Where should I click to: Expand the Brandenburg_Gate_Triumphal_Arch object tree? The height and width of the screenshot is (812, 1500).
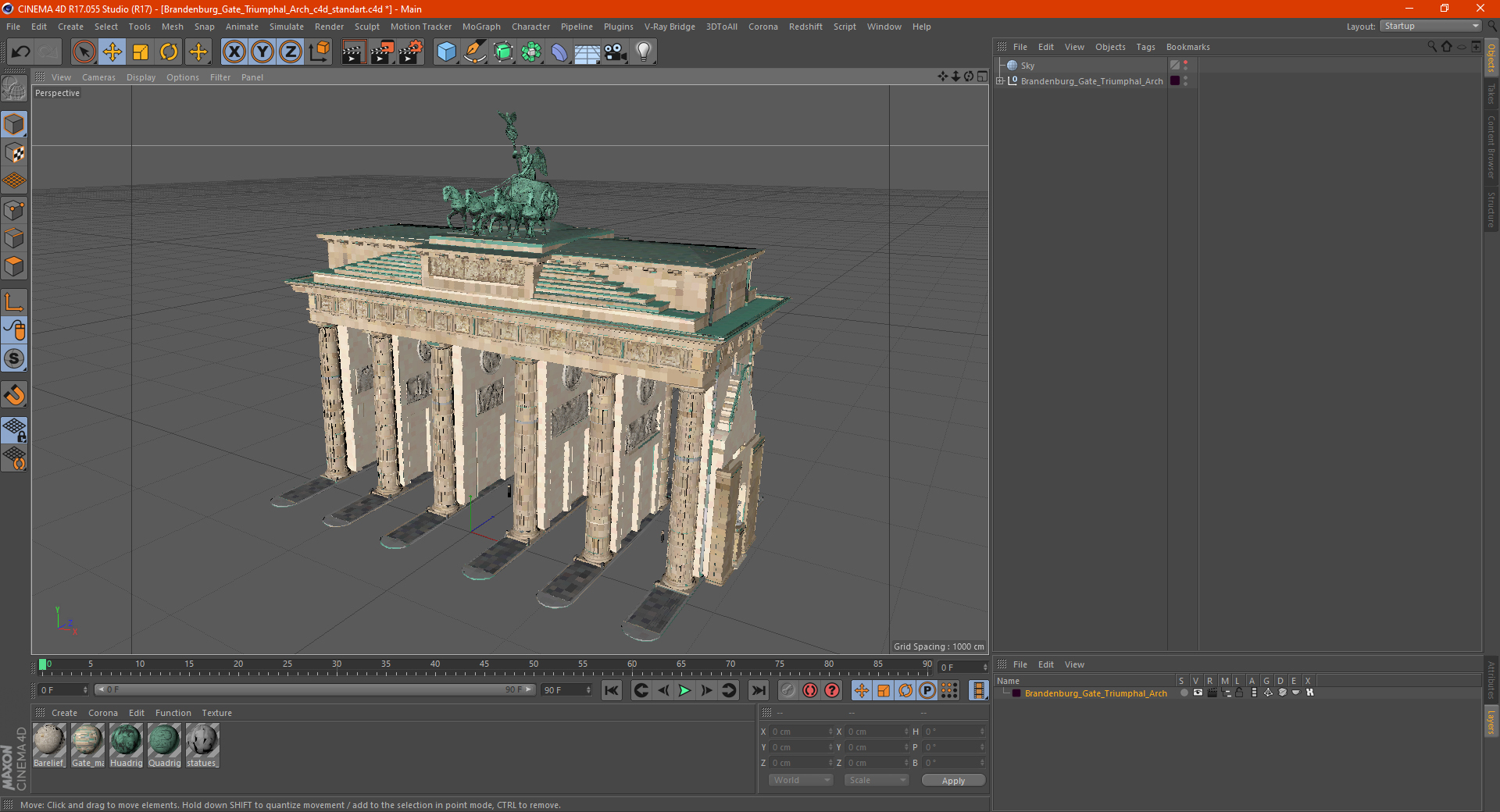coord(1000,80)
